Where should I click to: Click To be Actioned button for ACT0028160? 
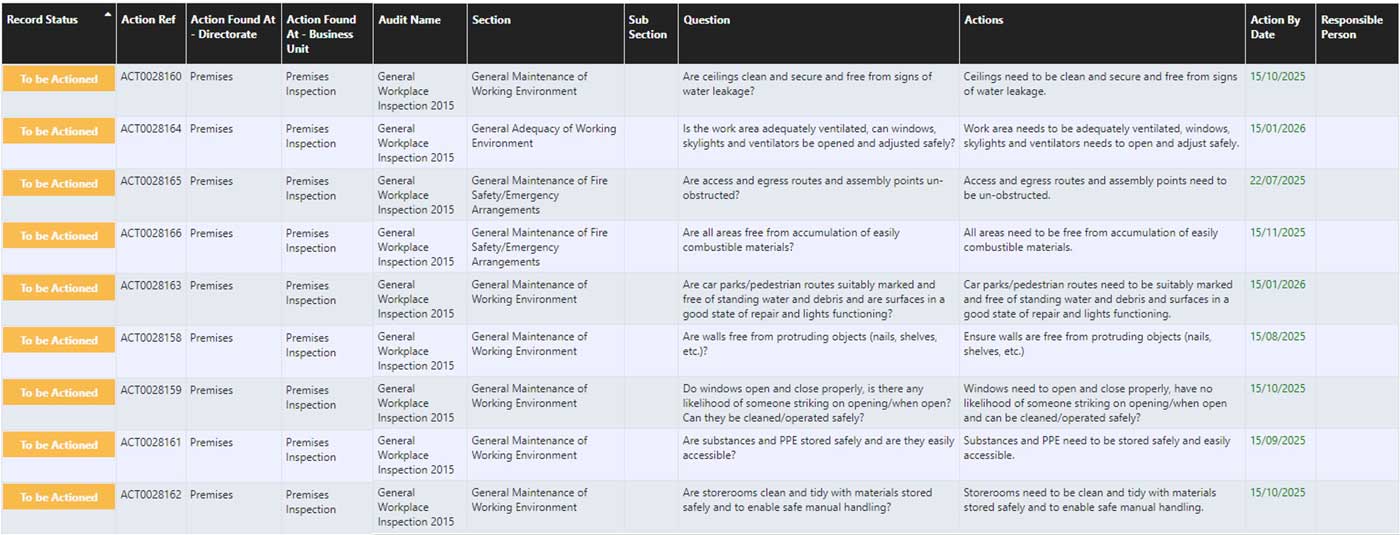point(59,79)
